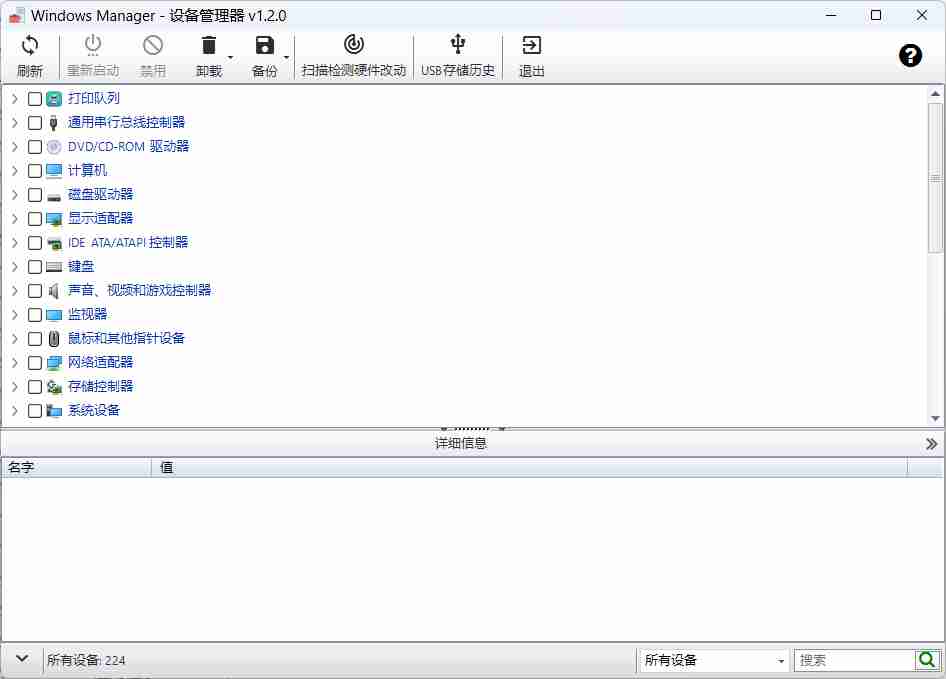Select the 计算机 device category
946x679 pixels.
click(x=90, y=170)
